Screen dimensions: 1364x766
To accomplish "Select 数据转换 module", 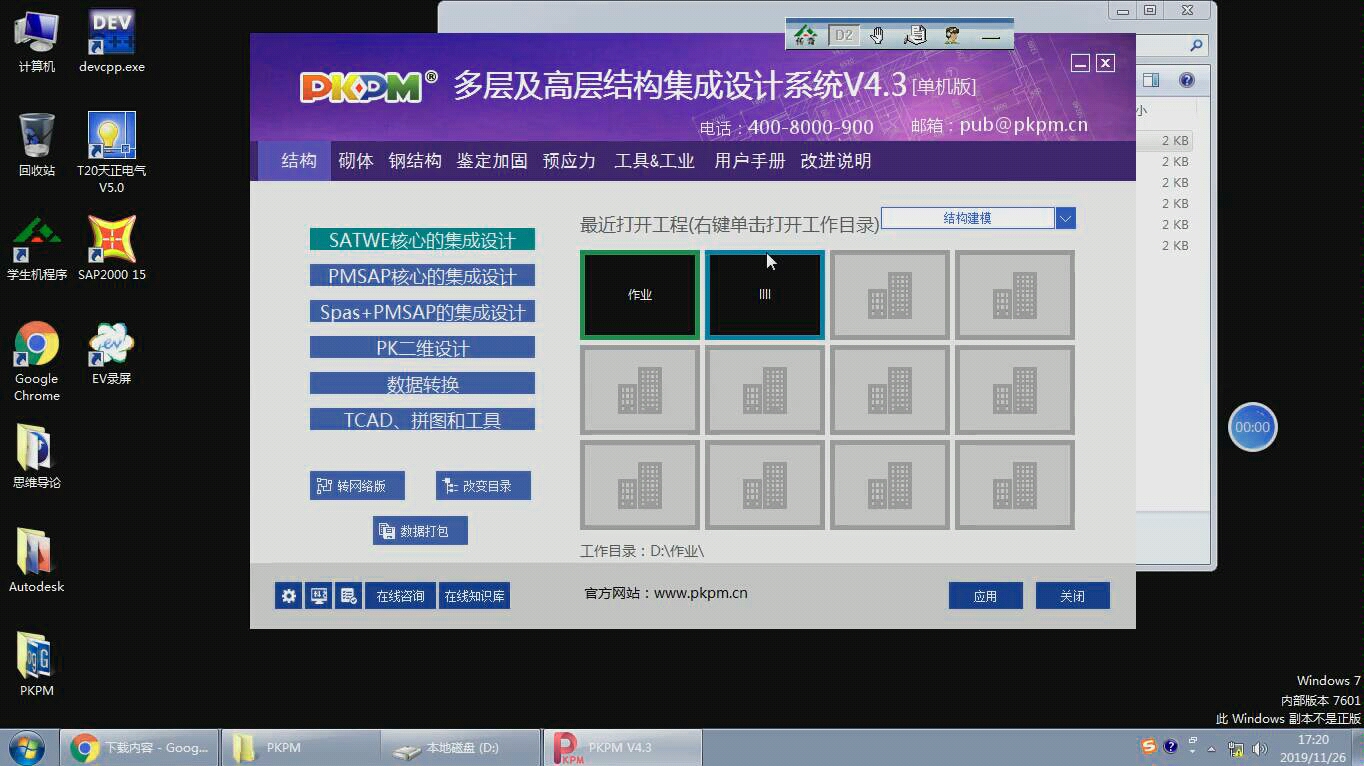I will point(422,384).
